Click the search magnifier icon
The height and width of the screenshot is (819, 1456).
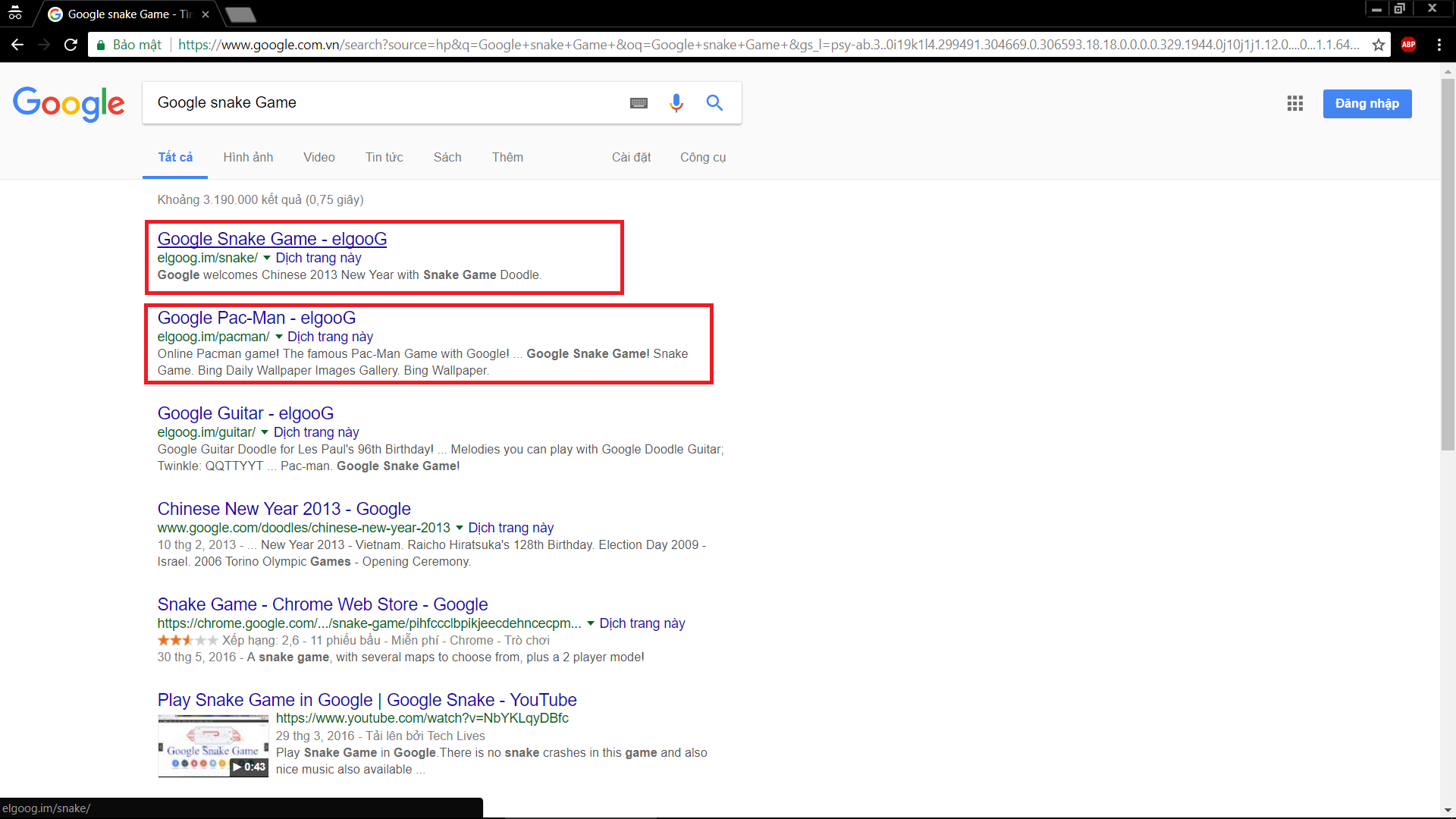(714, 102)
